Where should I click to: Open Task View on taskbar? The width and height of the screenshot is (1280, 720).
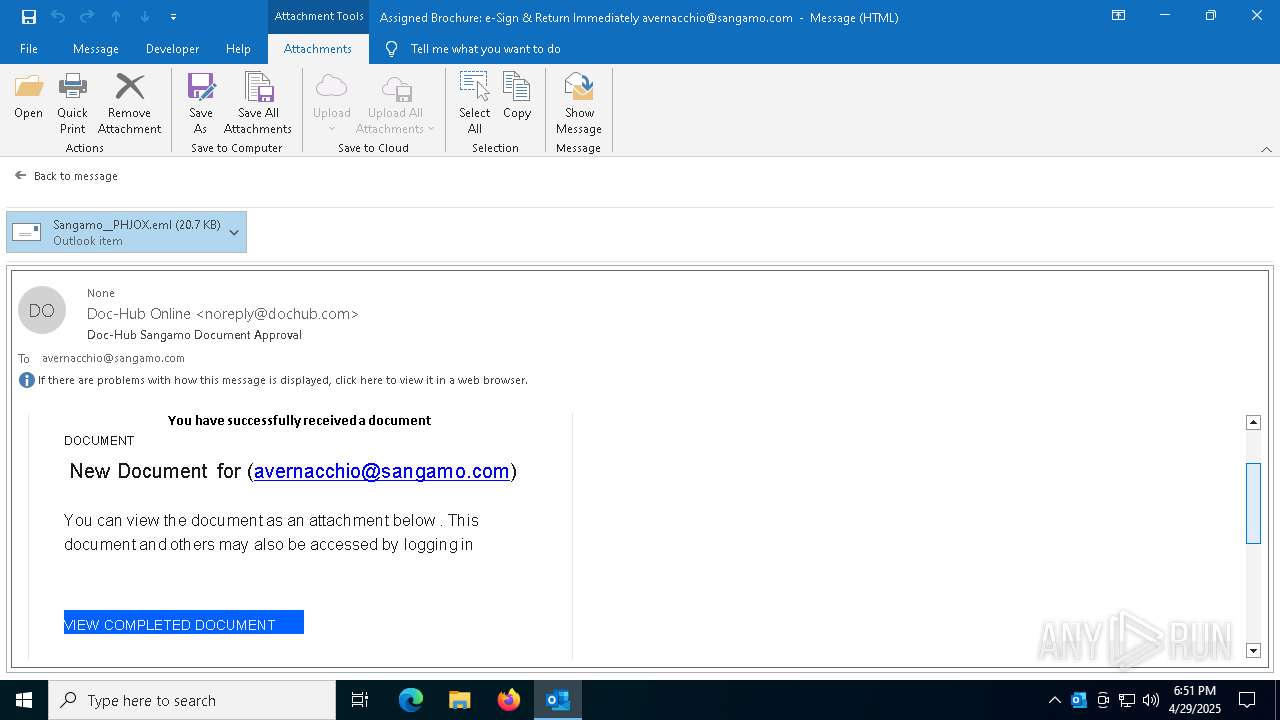(360, 700)
